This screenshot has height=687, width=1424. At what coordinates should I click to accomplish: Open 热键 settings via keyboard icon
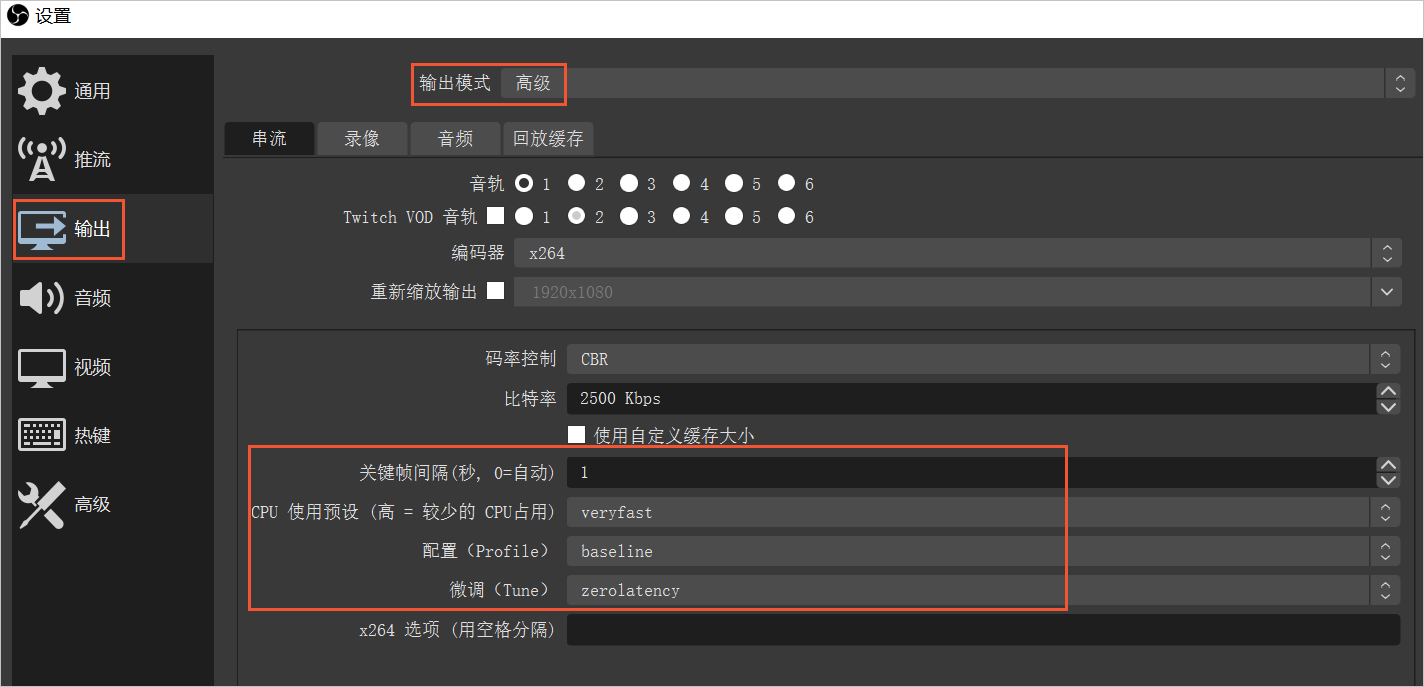click(x=41, y=434)
